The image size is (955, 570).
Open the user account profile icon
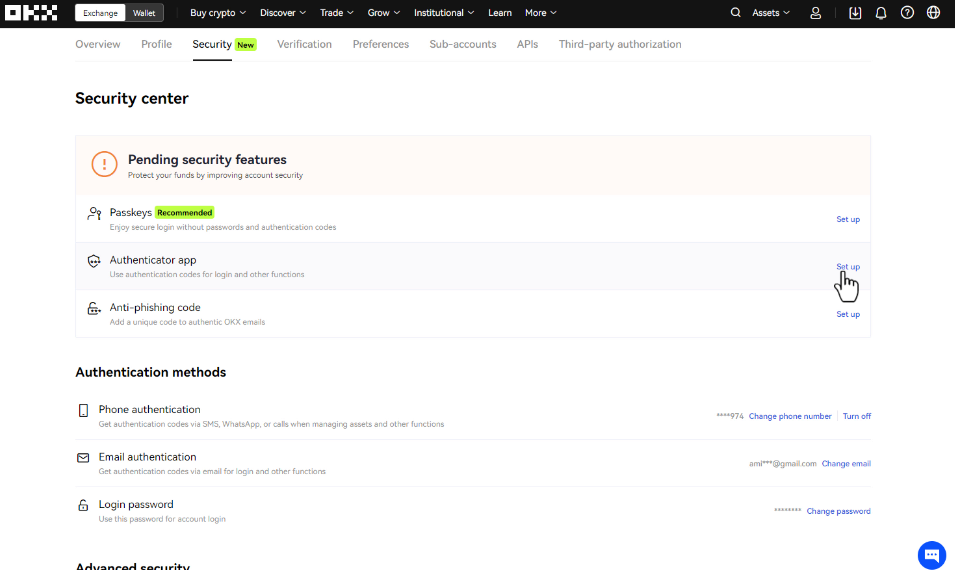coord(816,13)
